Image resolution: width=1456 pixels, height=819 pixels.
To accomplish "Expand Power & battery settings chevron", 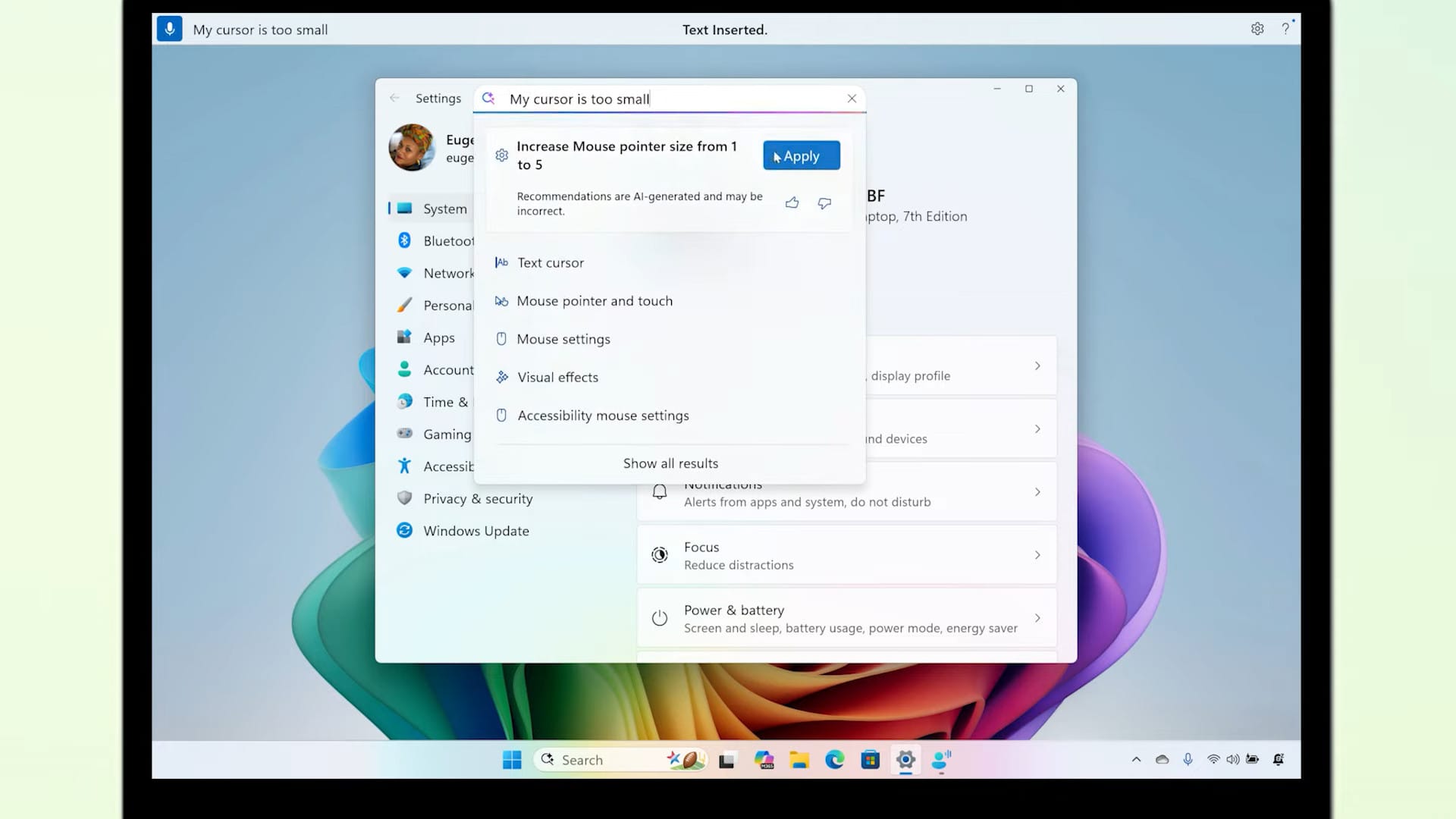I will pos(1037,618).
